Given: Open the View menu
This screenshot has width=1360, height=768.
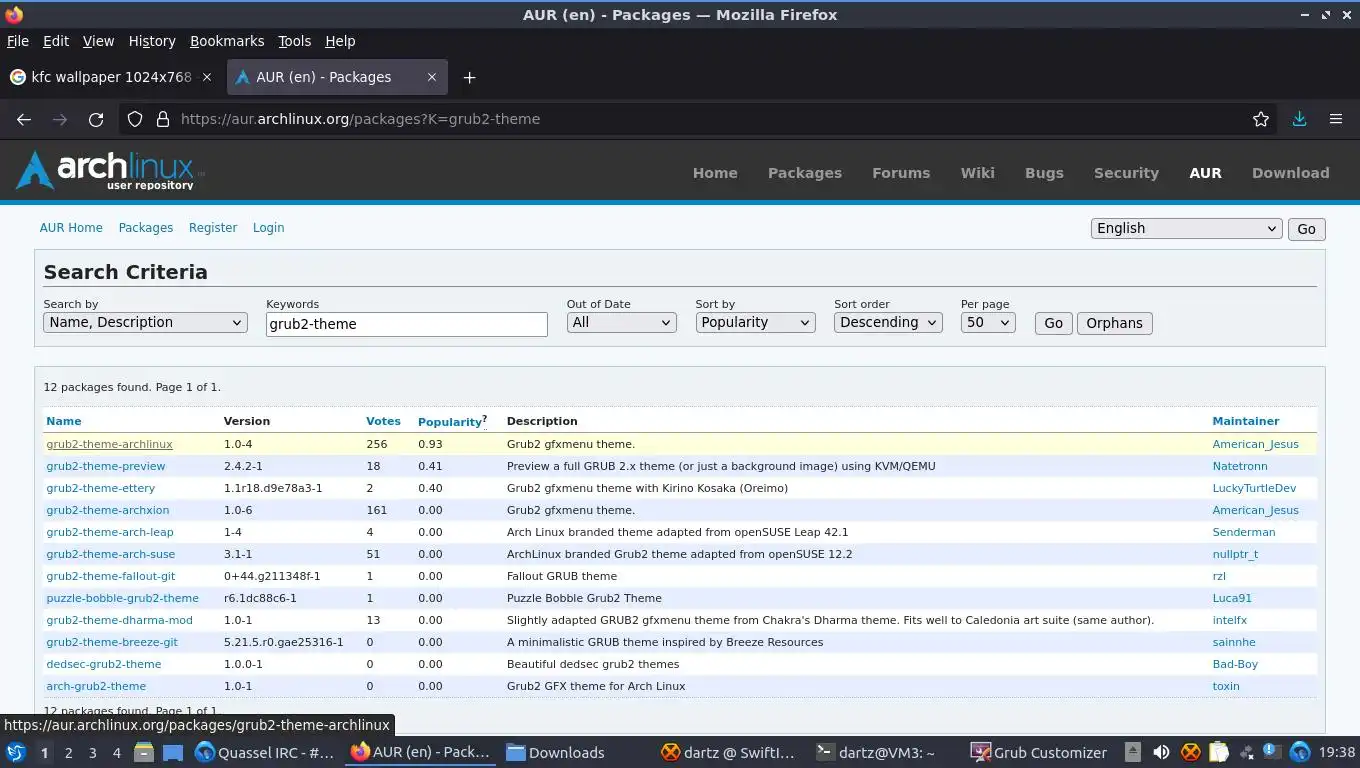Looking at the screenshot, I should point(98,41).
